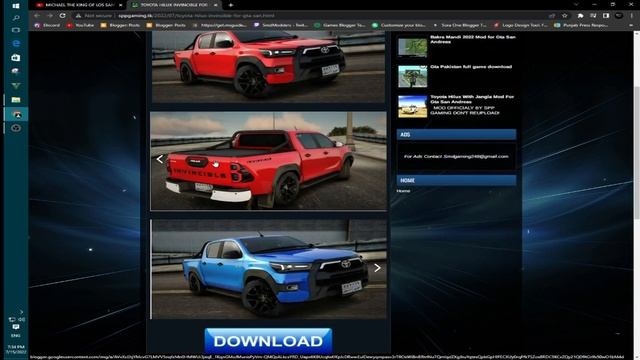Viewport: 640px width, 360px height.
Task: Open the Punjab Press bookmark
Action: [x=581, y=25]
